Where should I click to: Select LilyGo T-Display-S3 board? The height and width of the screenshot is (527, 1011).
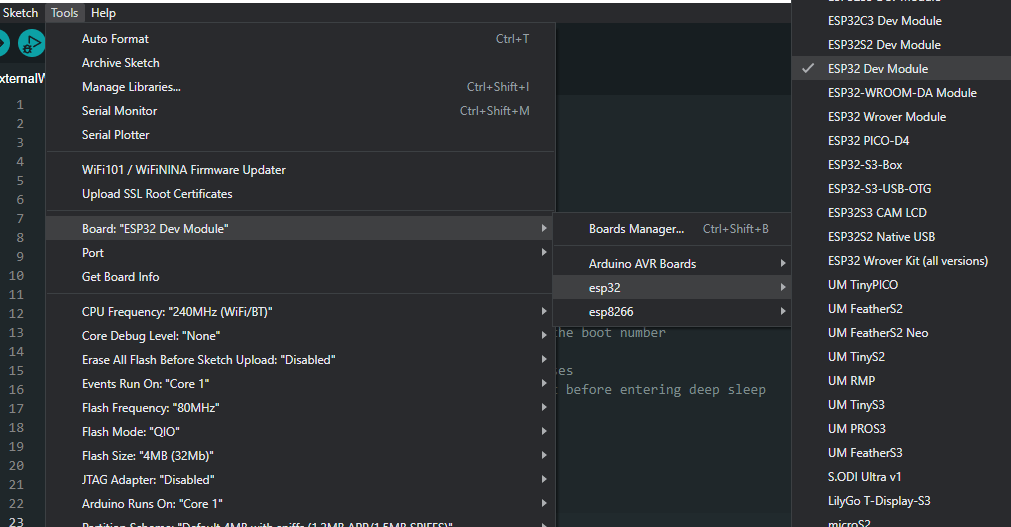[x=901, y=501]
